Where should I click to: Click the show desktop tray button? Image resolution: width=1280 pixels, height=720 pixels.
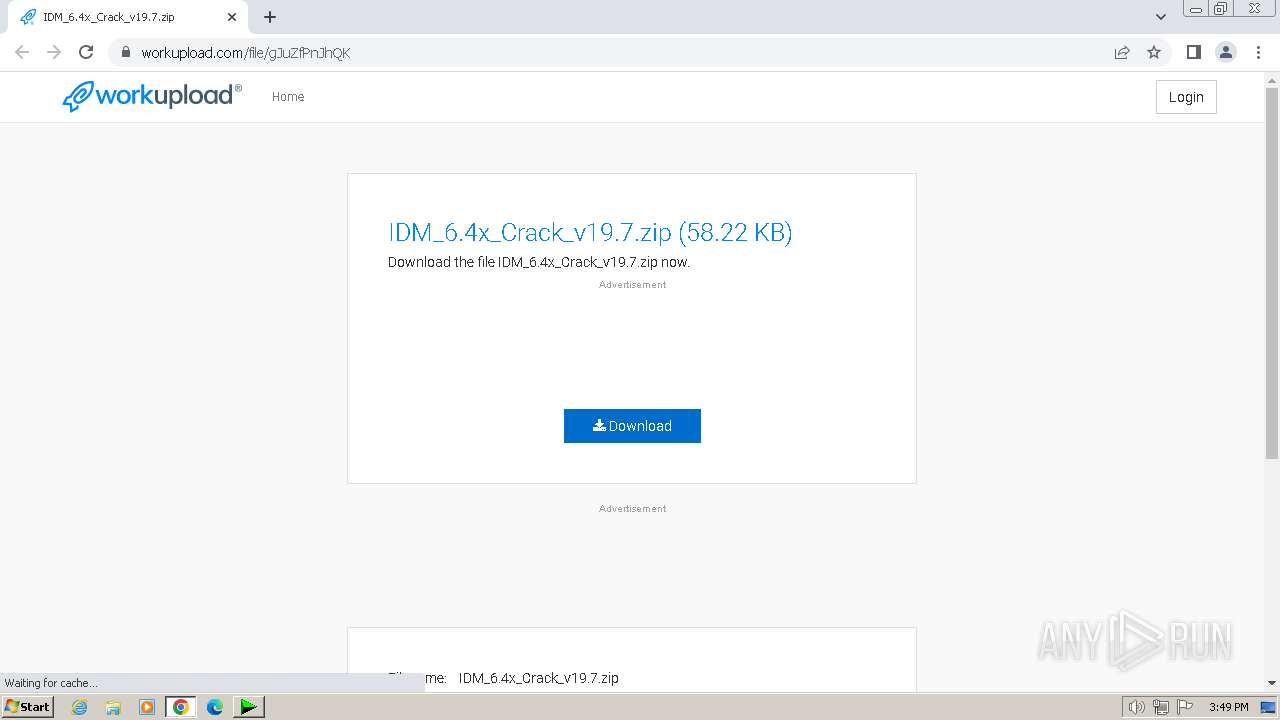click(1269, 707)
